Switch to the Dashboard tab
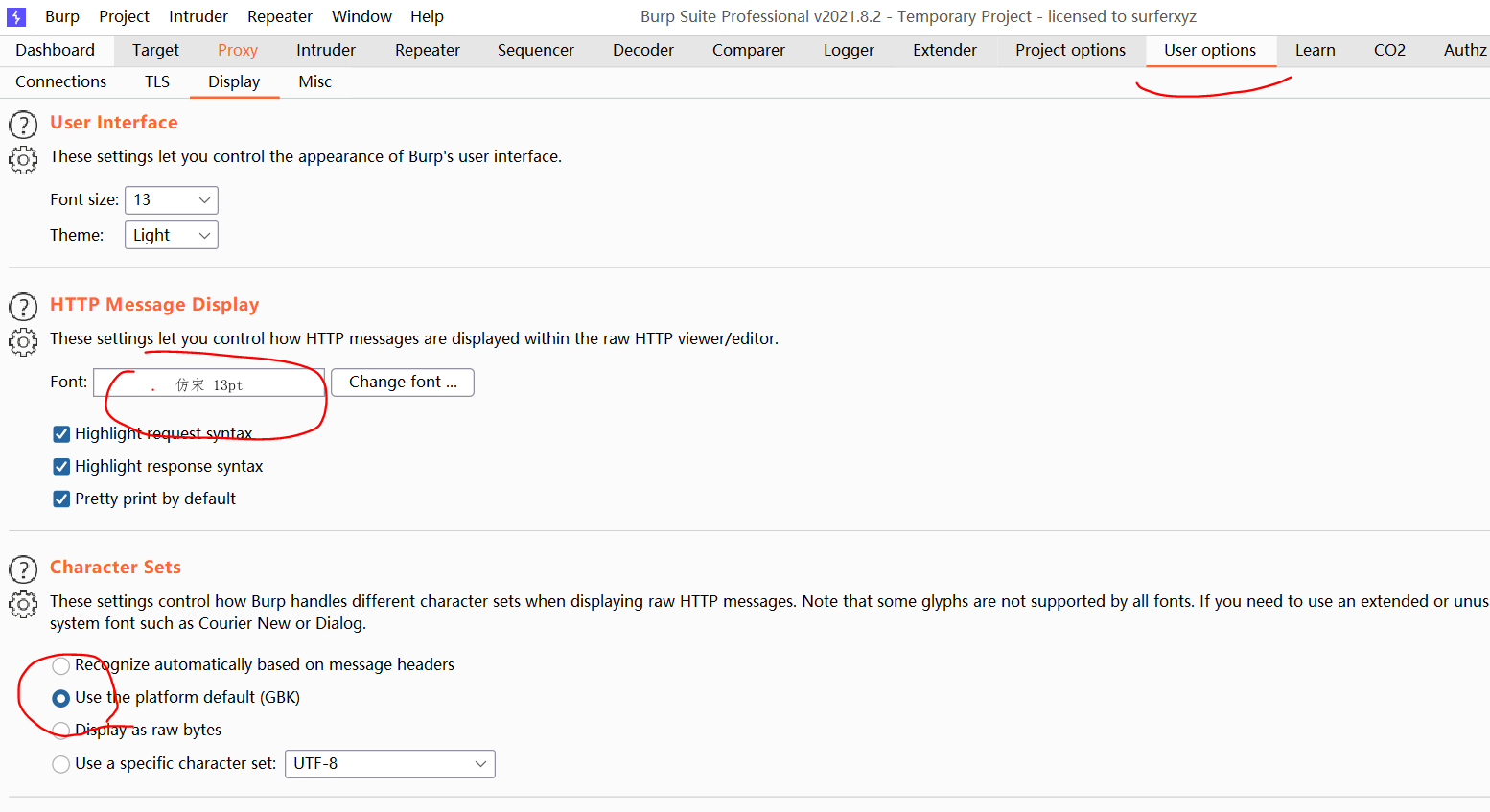The width and height of the screenshot is (1490, 812). click(x=56, y=50)
